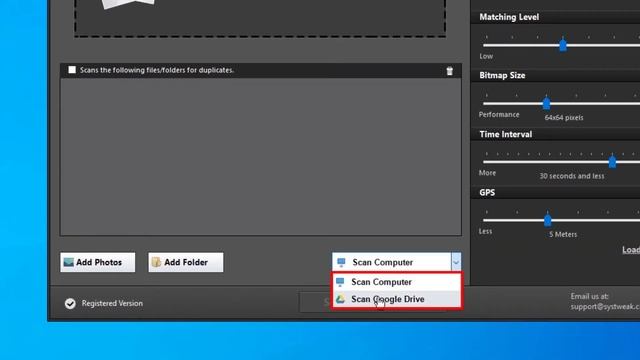This screenshot has width=640, height=360.
Task: Click the trash icon to clear the scan list
Action: 449,71
